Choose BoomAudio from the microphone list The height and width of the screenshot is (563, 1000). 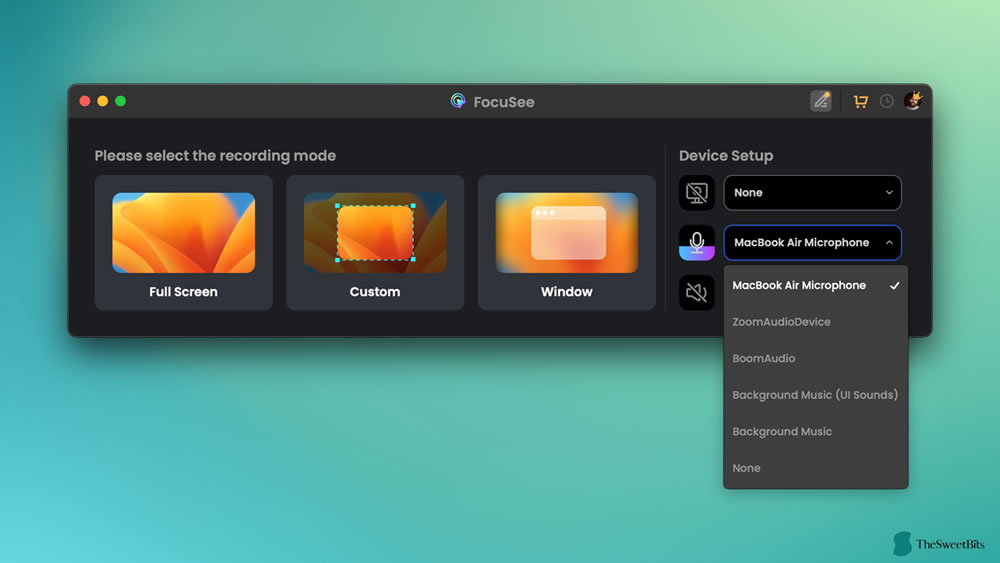(x=815, y=358)
